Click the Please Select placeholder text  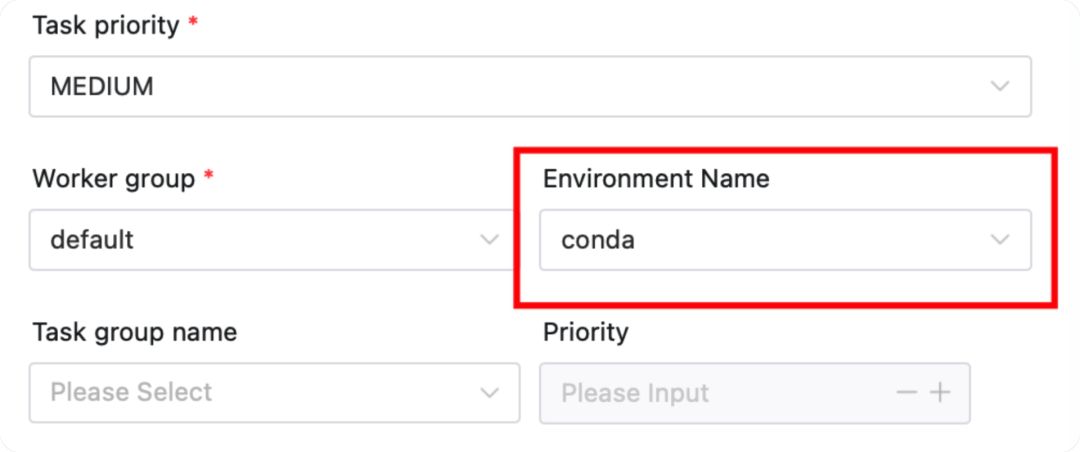pyautogui.click(x=131, y=392)
